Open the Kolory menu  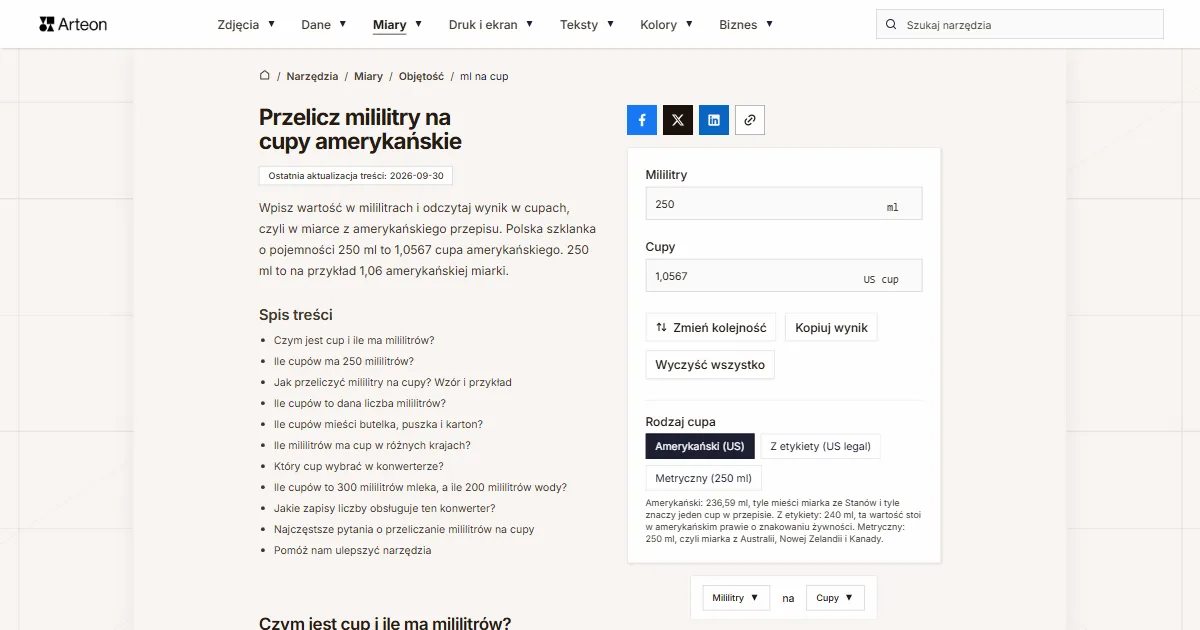pos(666,24)
